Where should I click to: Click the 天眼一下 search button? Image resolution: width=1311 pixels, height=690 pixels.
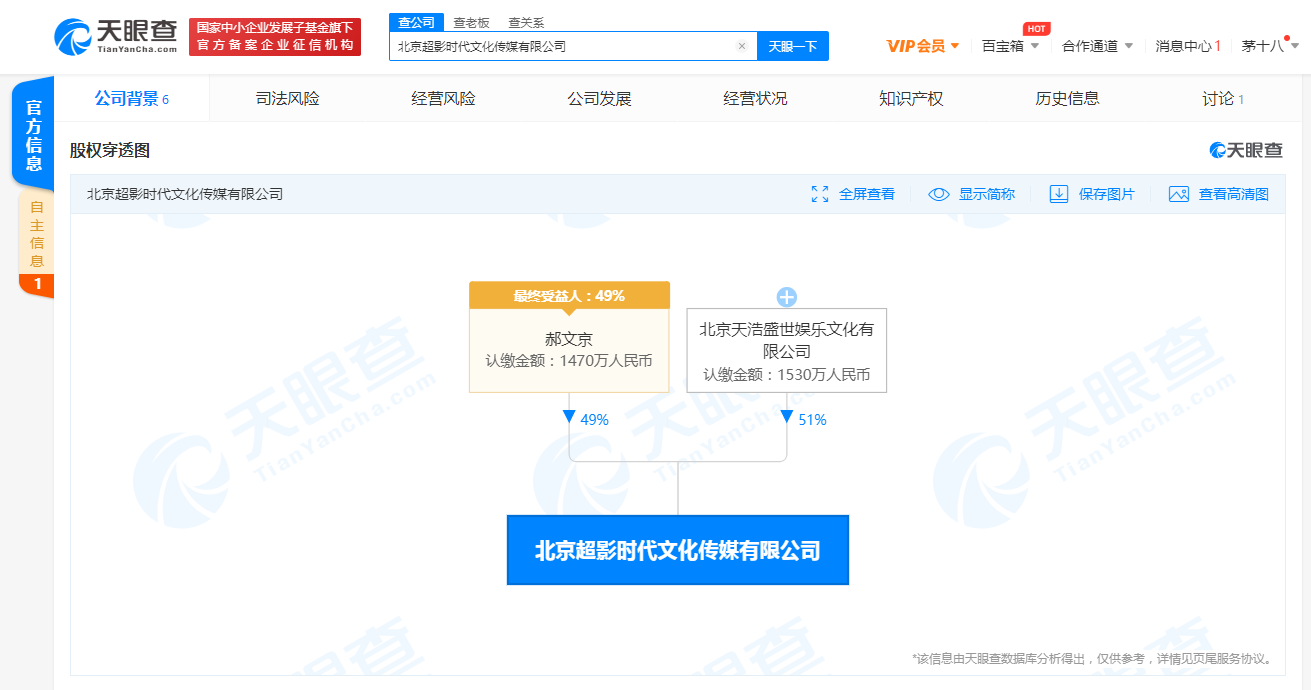pyautogui.click(x=793, y=46)
